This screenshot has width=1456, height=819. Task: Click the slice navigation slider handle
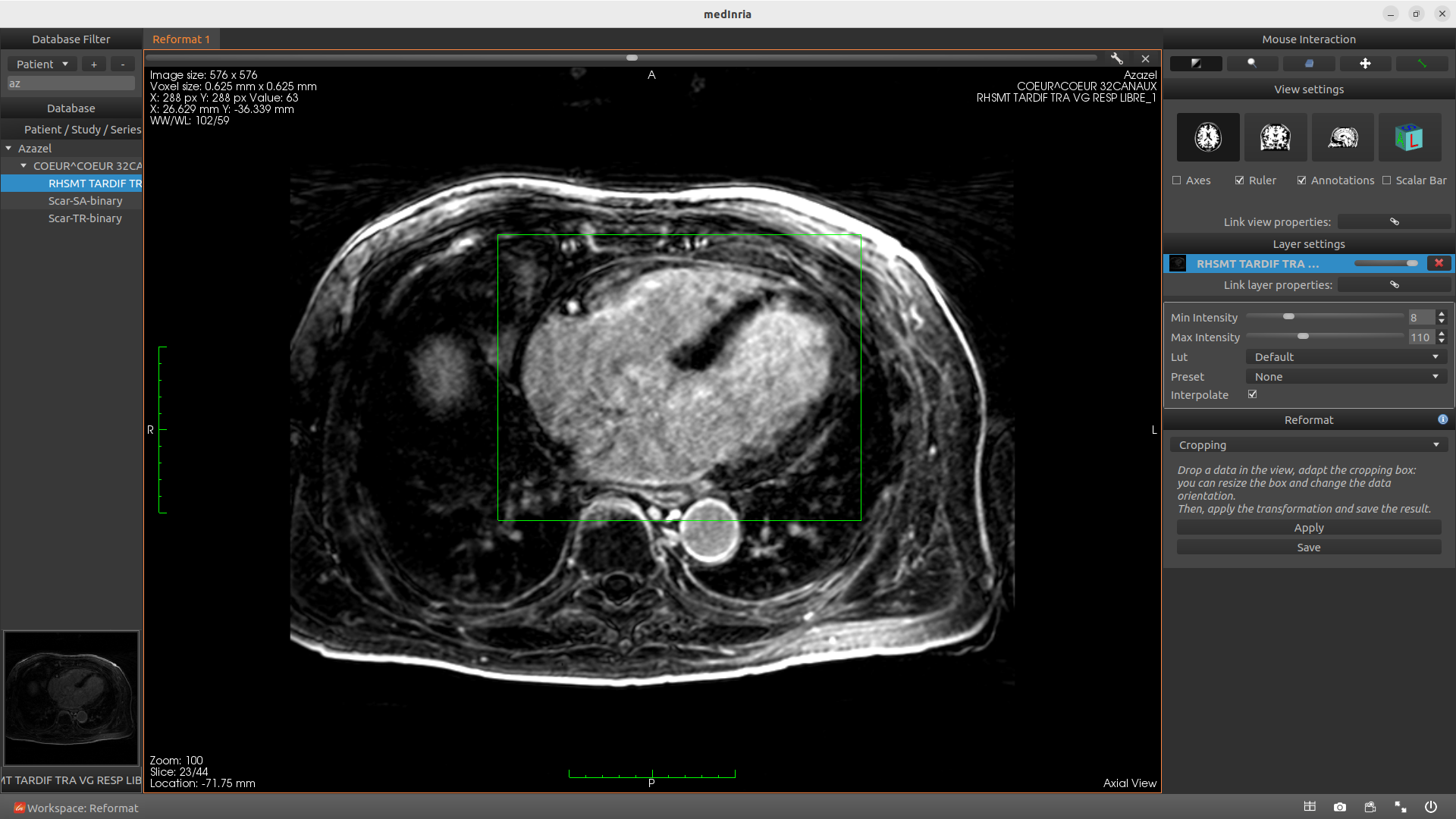(x=632, y=58)
